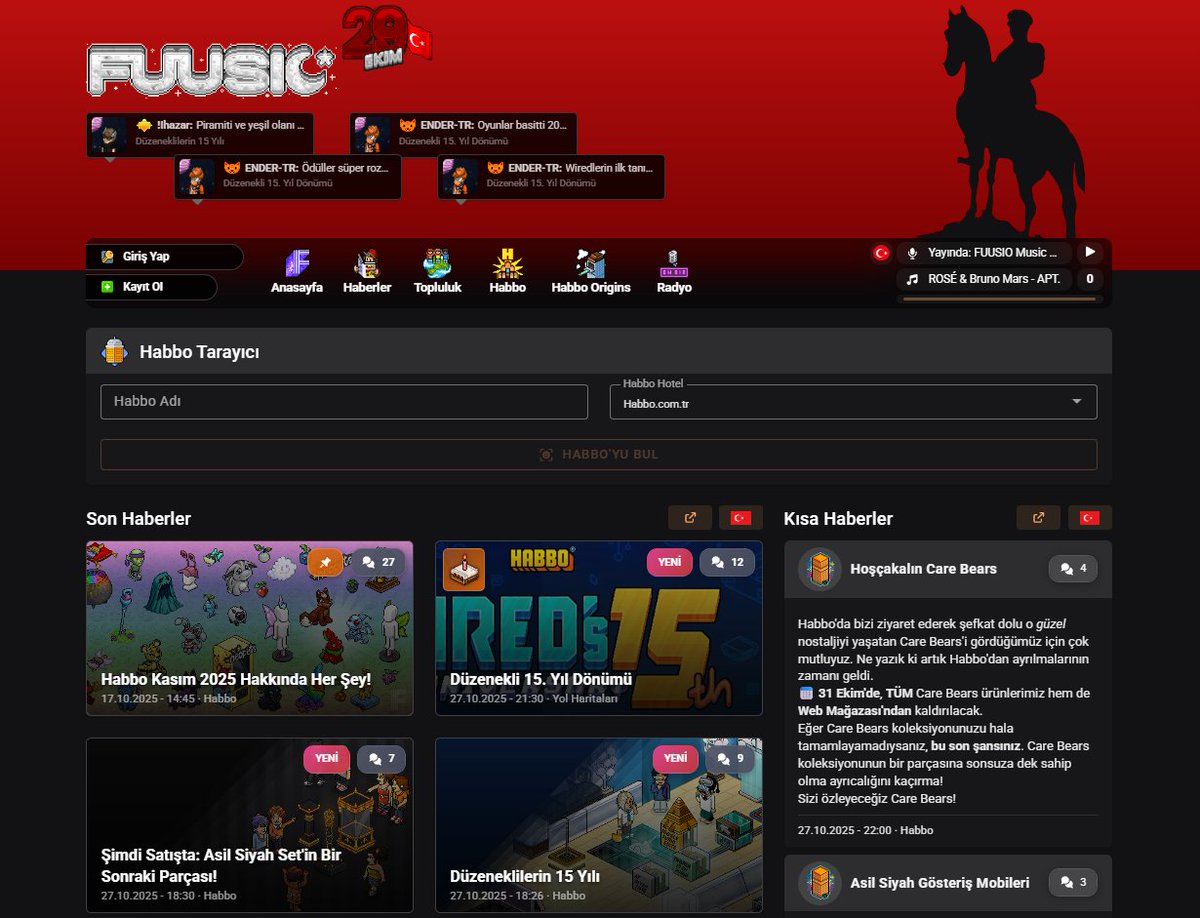Screen dimensions: 1200x918
Task: Click the music note song icon
Action: click(912, 279)
